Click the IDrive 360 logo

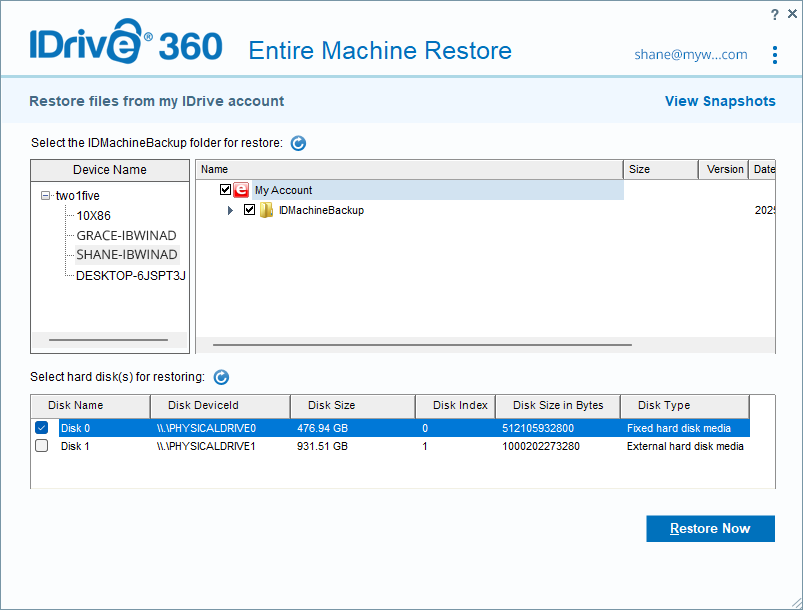tap(126, 47)
